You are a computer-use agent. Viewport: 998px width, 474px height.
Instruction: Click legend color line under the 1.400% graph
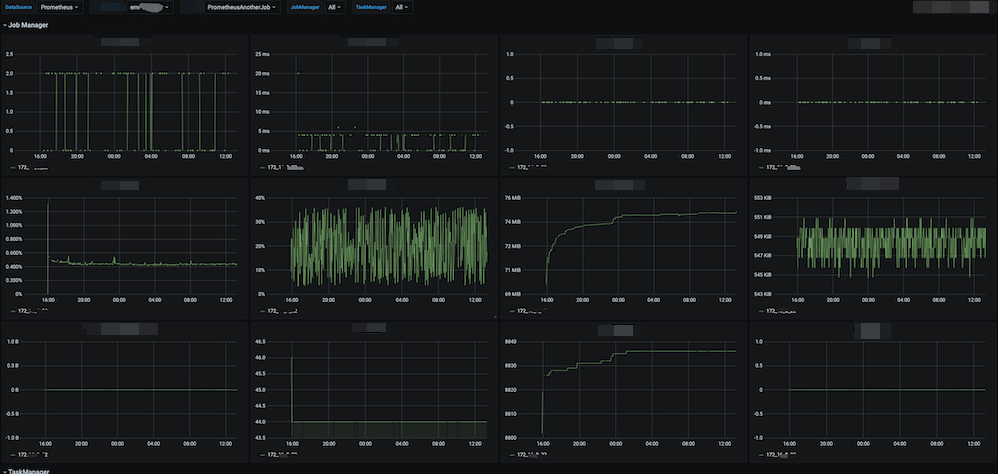pyautogui.click(x=11, y=311)
